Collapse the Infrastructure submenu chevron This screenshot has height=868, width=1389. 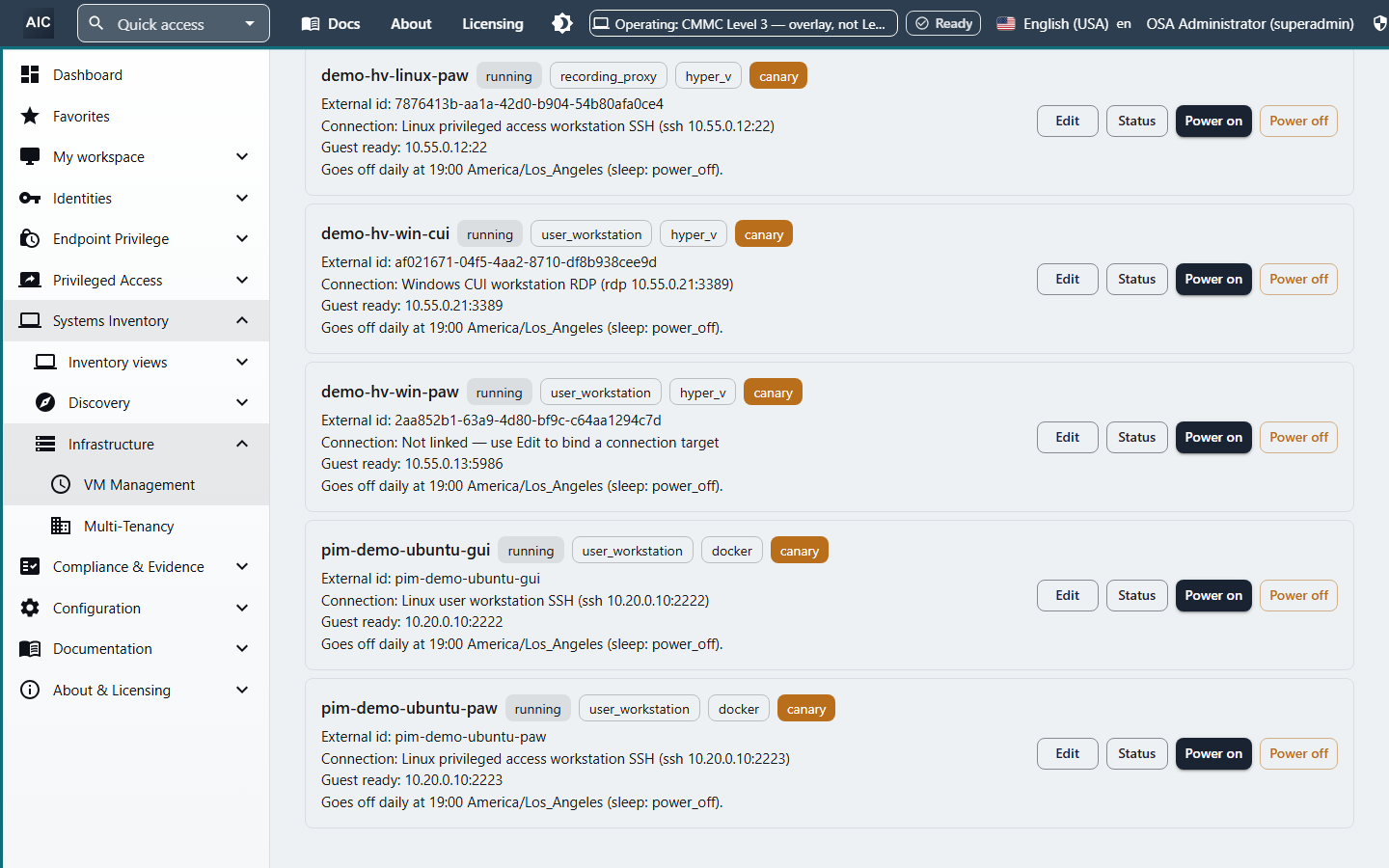[x=242, y=444]
